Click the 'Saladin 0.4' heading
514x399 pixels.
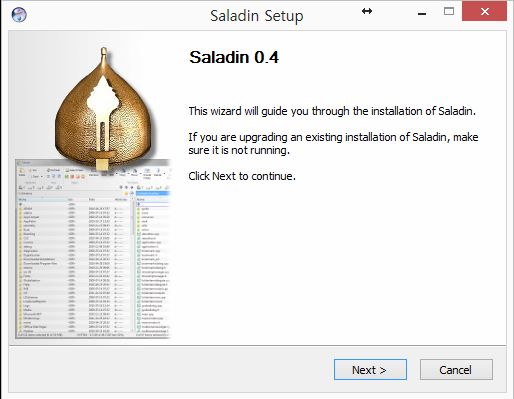click(234, 57)
